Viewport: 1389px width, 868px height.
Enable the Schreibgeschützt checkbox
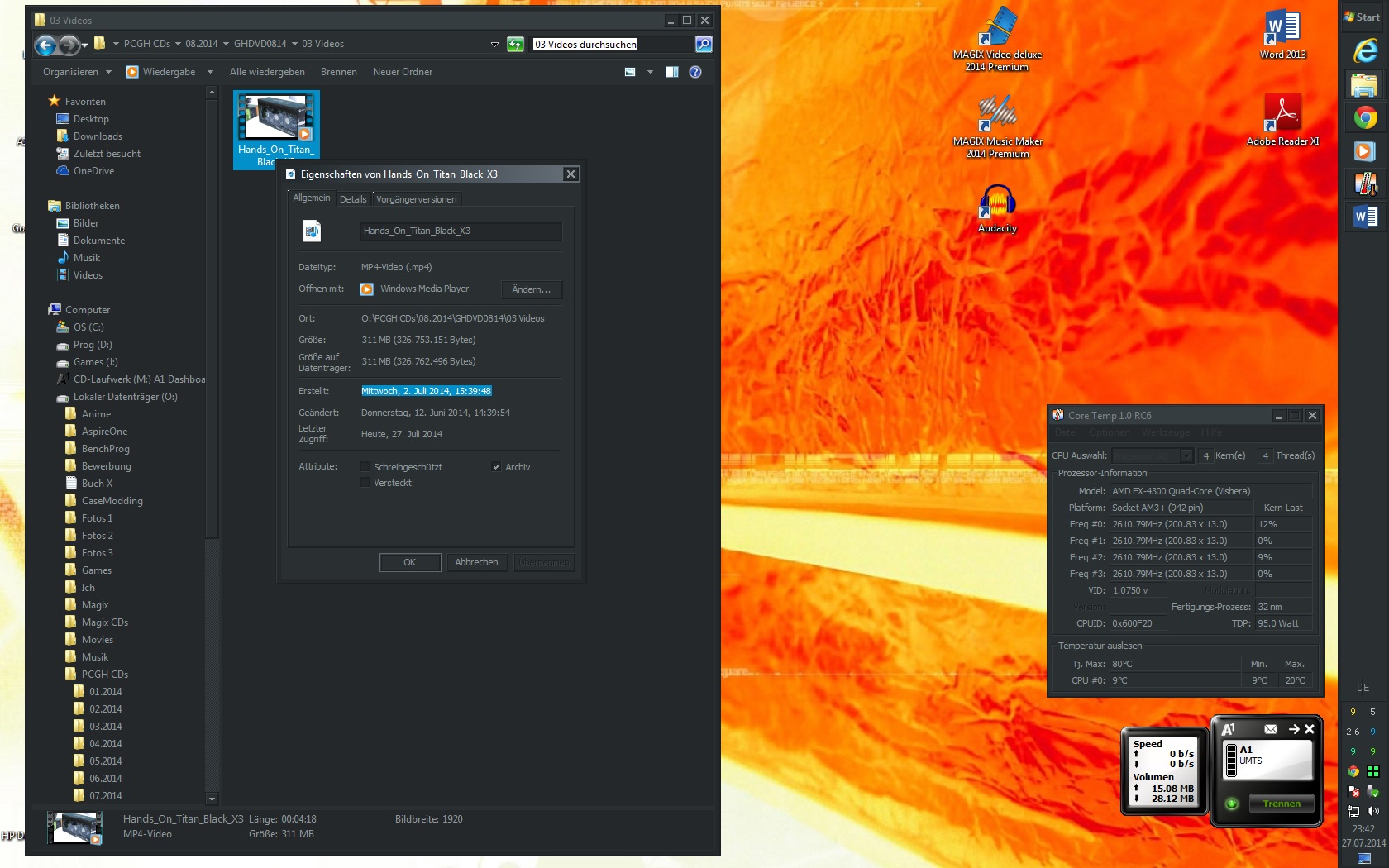pos(365,467)
